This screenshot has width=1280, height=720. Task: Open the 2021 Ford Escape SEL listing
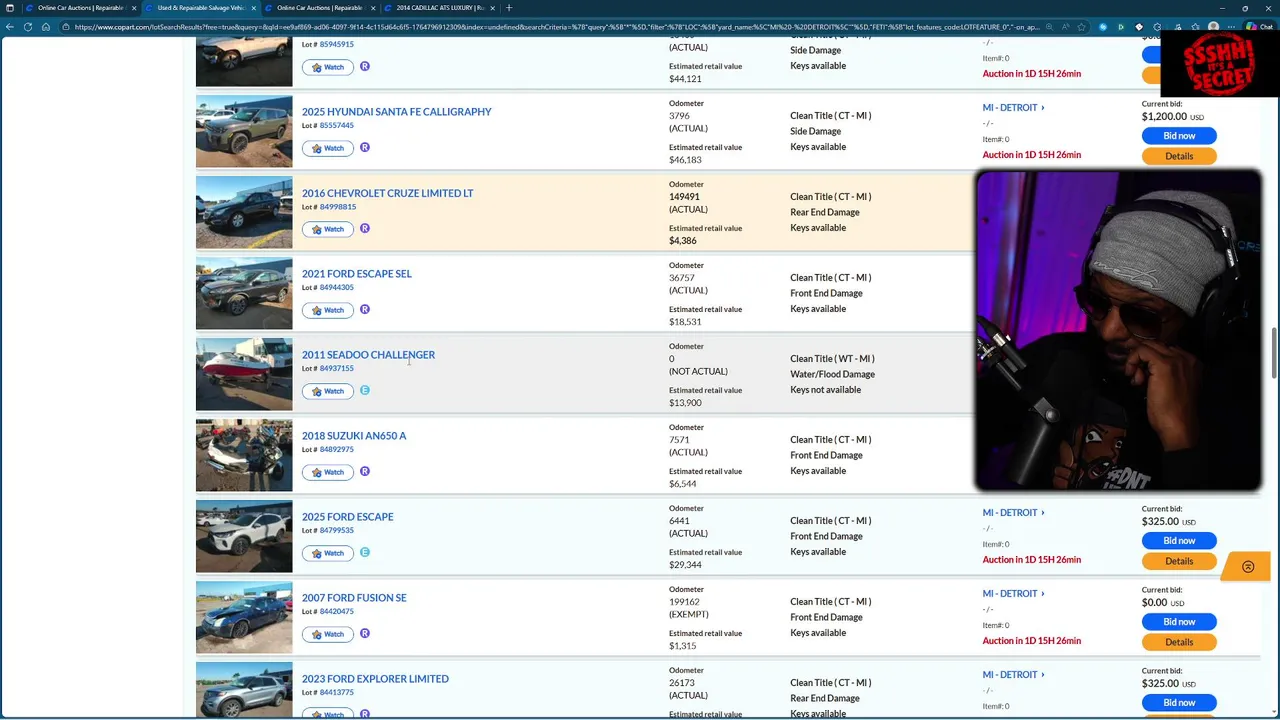[357, 274]
